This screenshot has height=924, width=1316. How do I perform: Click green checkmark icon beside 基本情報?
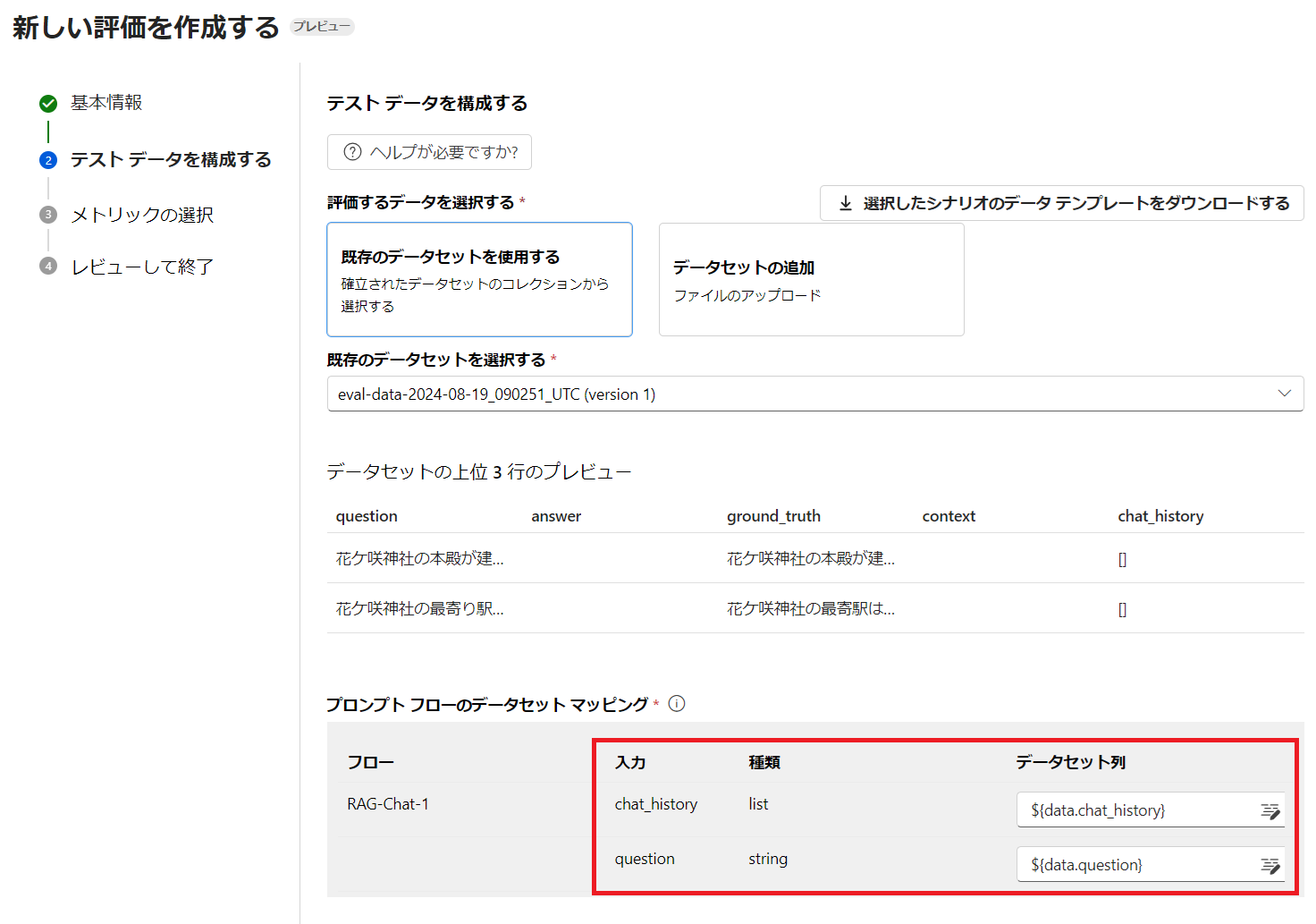[48, 104]
